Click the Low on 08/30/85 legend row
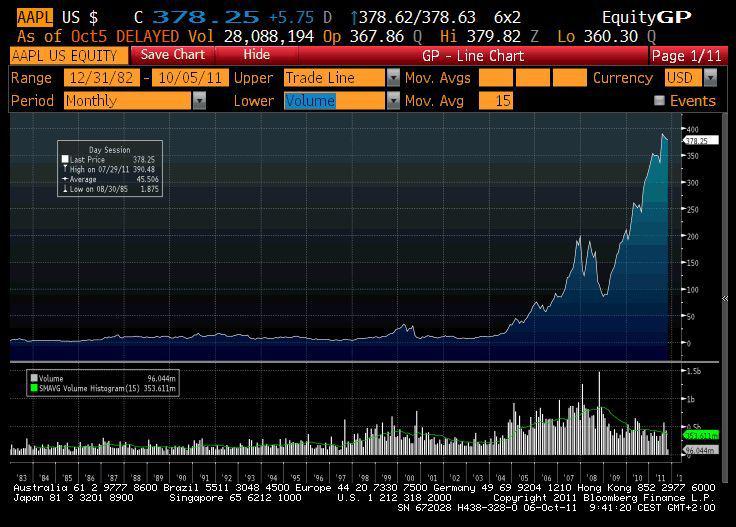 pos(110,189)
